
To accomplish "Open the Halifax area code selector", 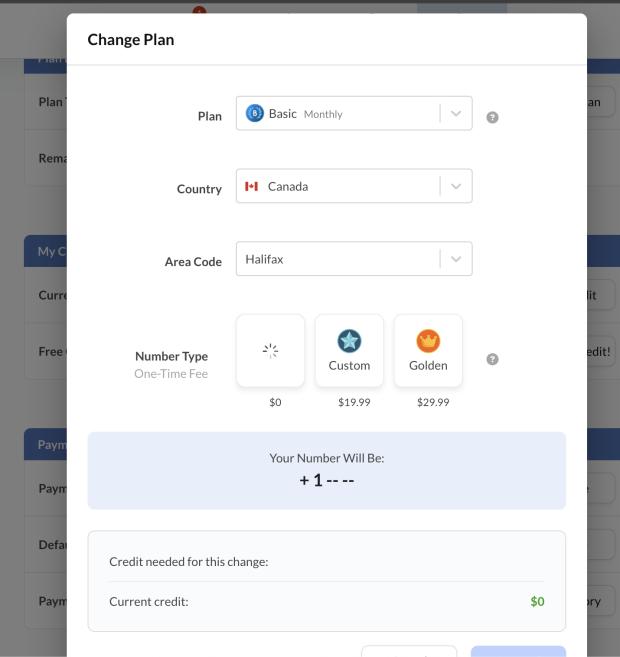I will (x=354, y=259).
